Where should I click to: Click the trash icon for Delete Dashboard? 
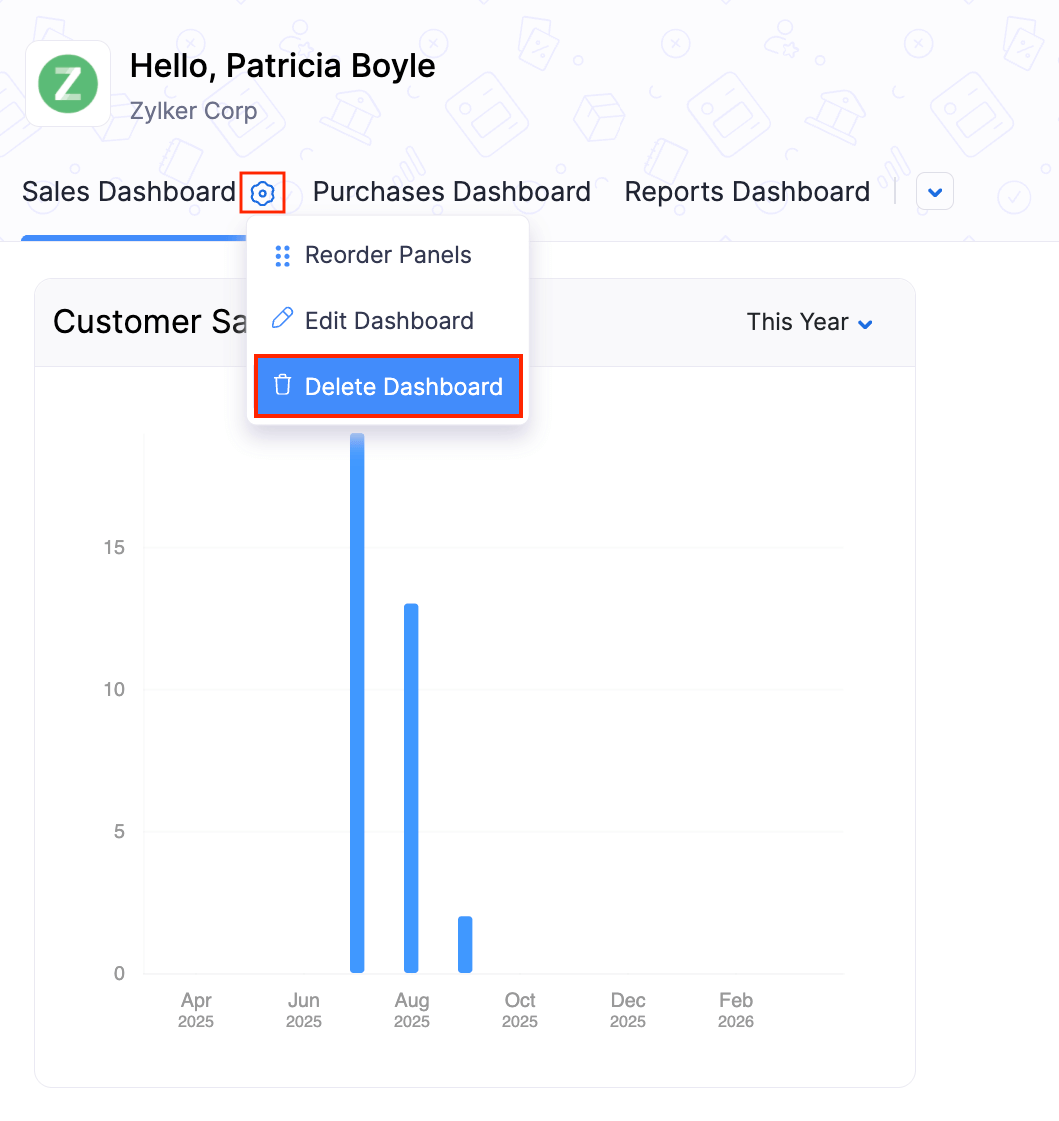pos(283,386)
